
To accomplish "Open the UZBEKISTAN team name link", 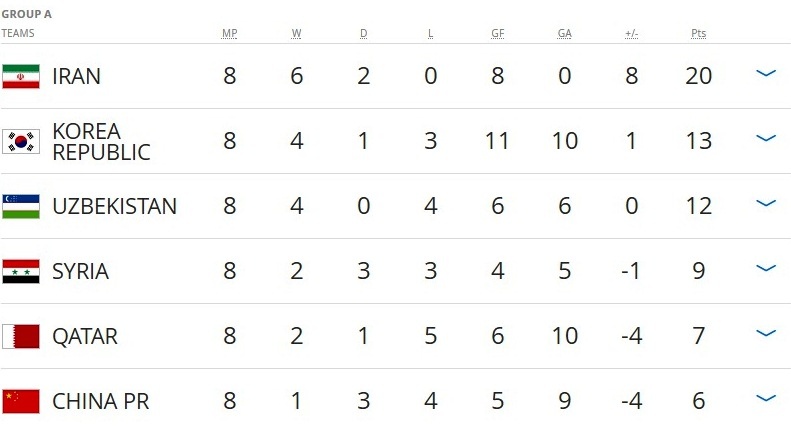I will click(x=114, y=206).
